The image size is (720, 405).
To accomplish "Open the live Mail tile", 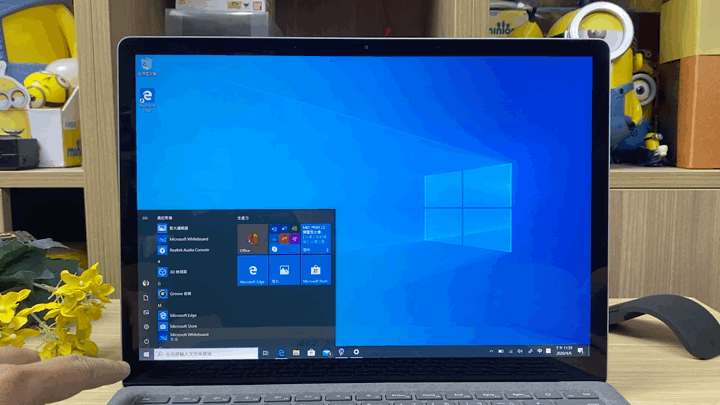I will click(x=316, y=239).
